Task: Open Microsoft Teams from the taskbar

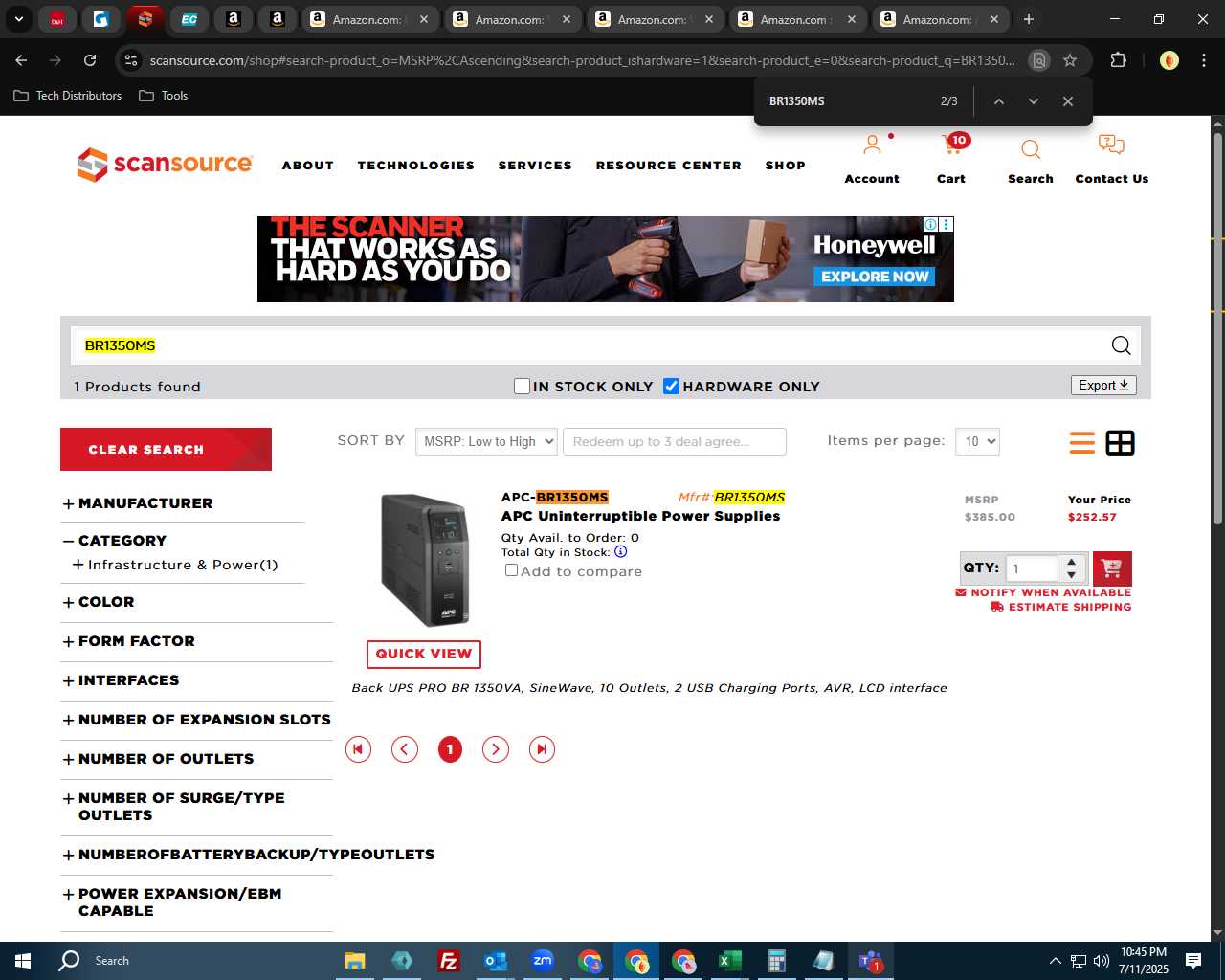Action: [870, 961]
